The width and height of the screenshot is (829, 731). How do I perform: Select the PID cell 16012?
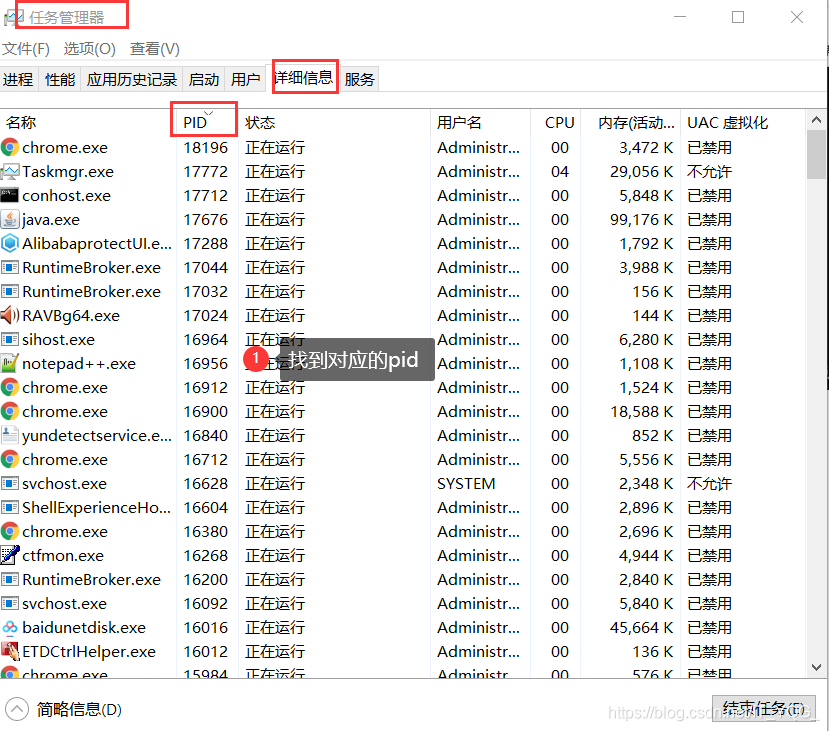pos(206,651)
